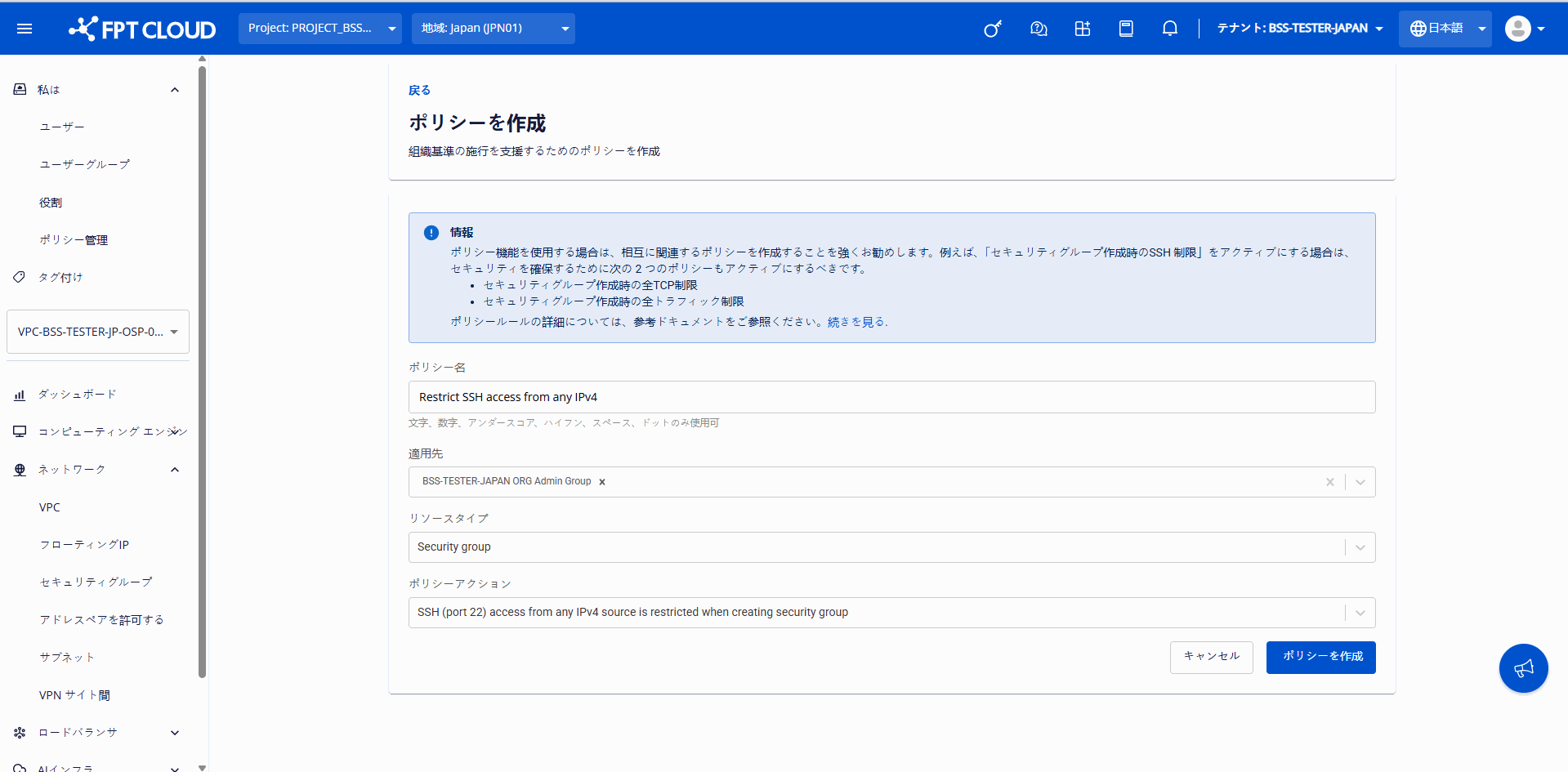Click the person icon beside 私は

20,89
